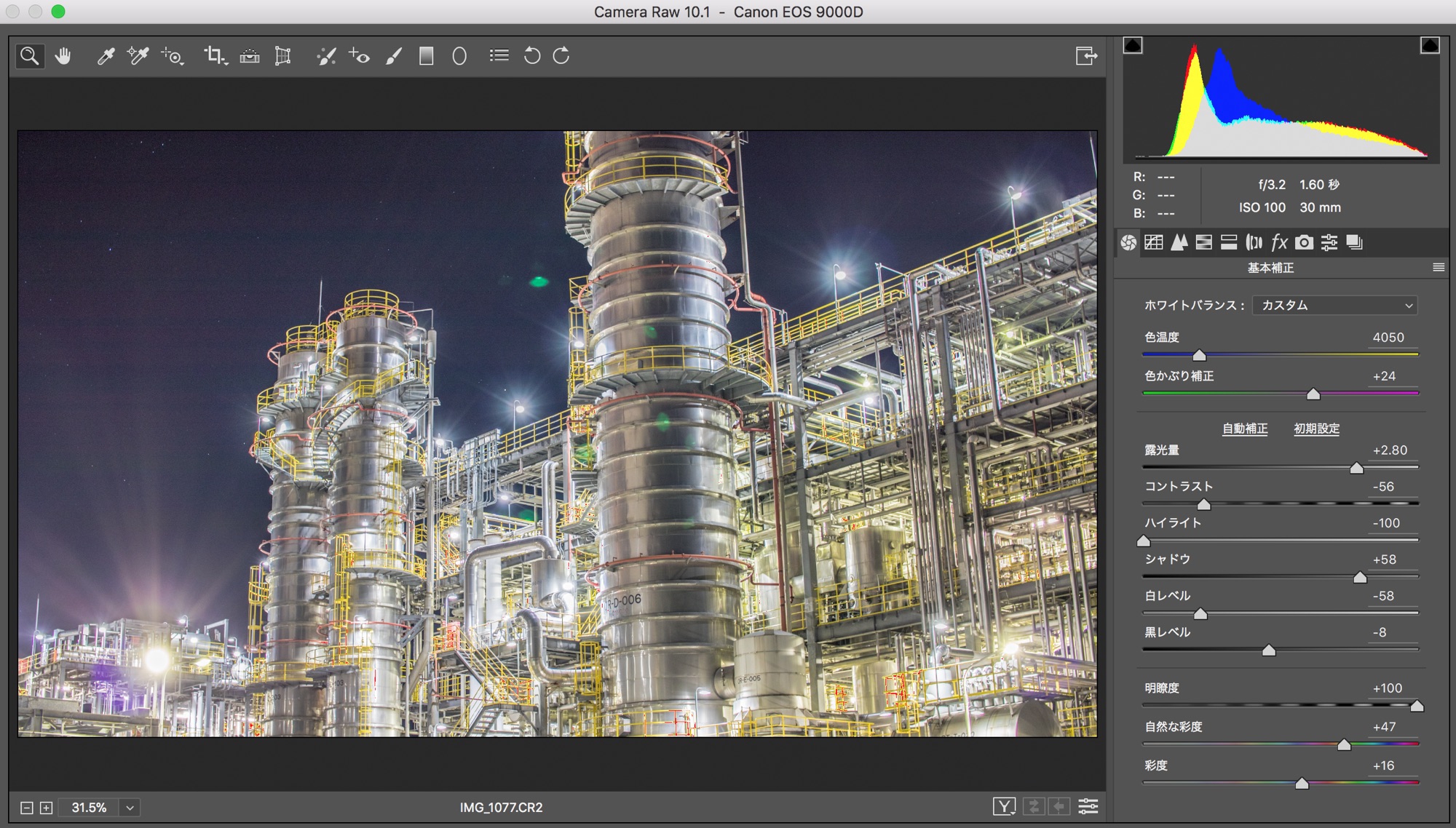
Task: Click the 色かぶり補正 slider handle
Action: [1313, 394]
